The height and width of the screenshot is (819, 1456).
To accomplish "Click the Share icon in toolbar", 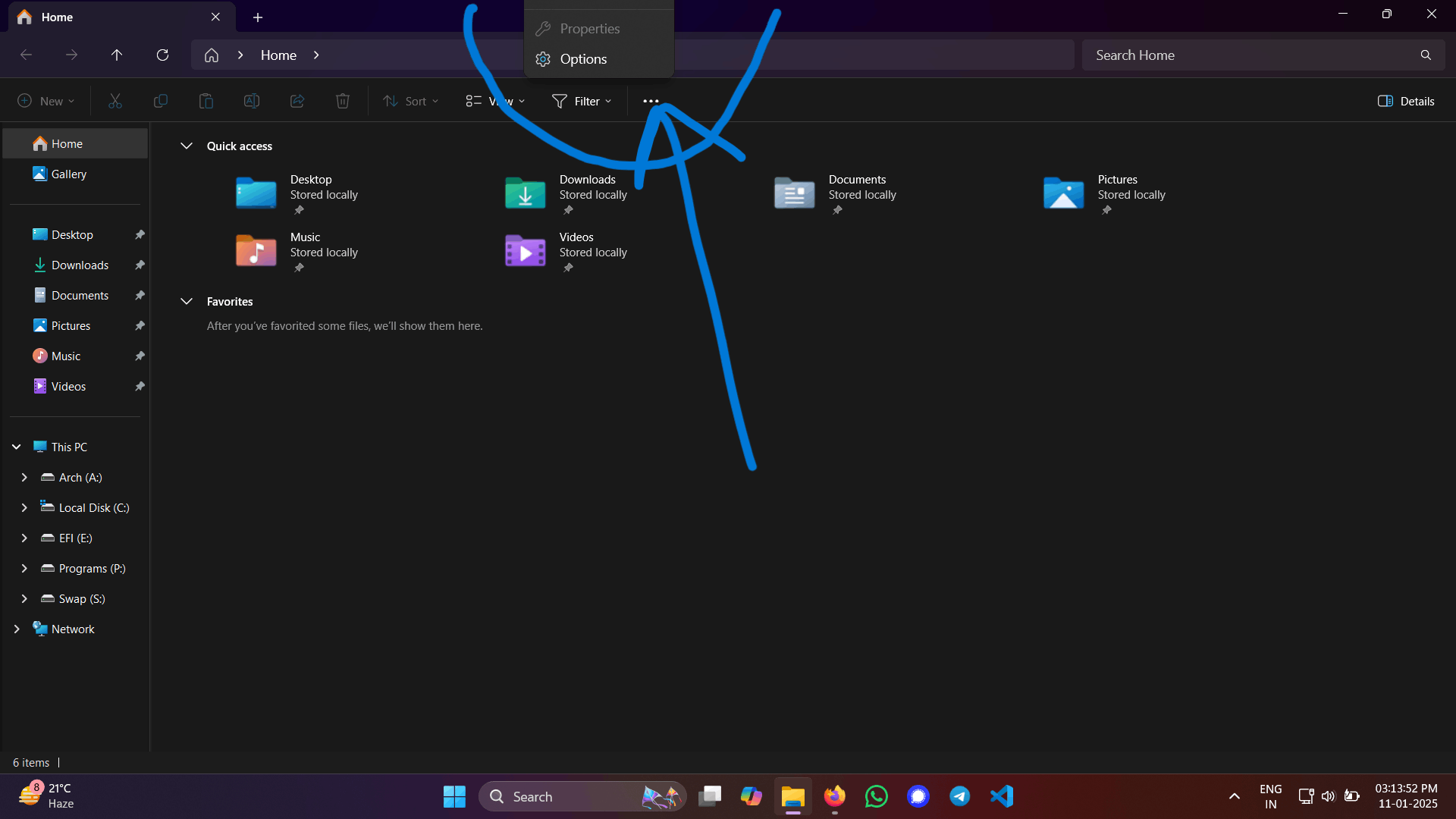I will pyautogui.click(x=297, y=101).
